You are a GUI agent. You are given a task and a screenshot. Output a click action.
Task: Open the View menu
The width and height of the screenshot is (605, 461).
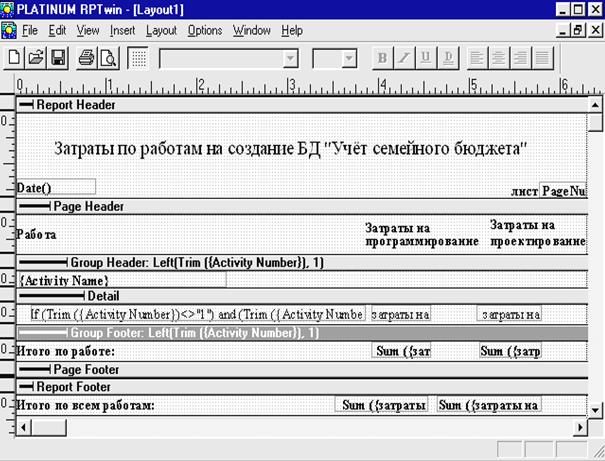pyautogui.click(x=88, y=30)
